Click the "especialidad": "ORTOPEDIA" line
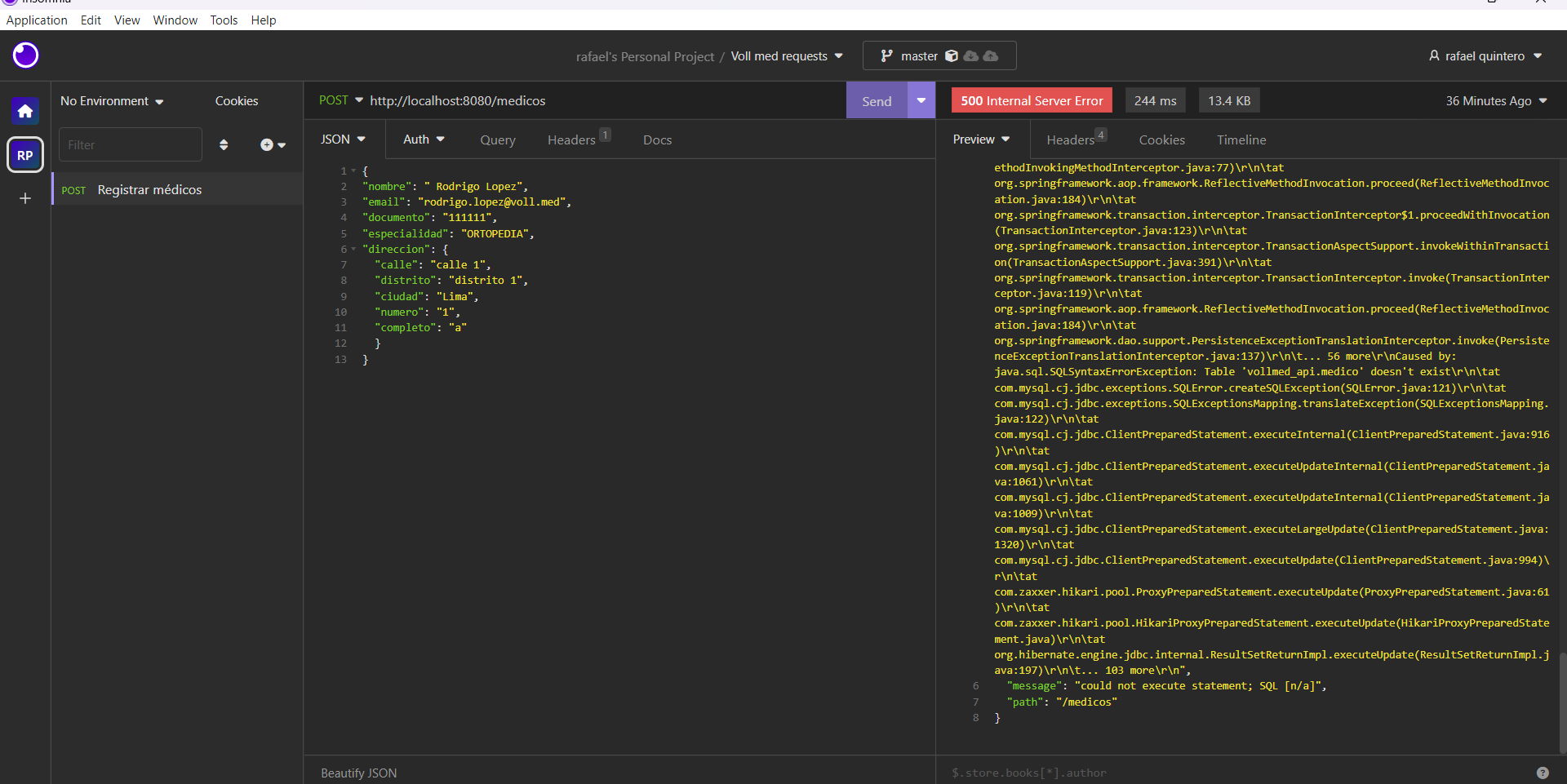Image resolution: width=1567 pixels, height=784 pixels. click(x=448, y=234)
